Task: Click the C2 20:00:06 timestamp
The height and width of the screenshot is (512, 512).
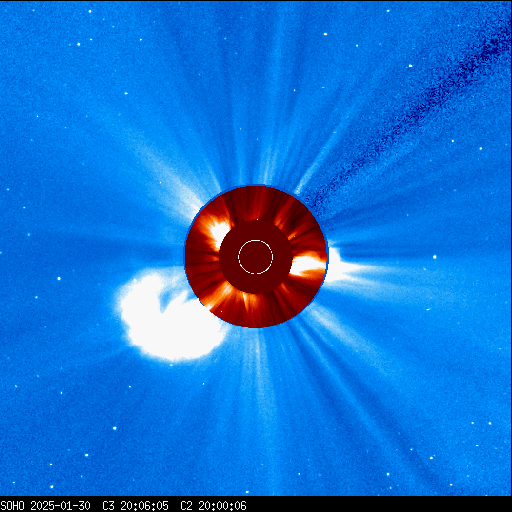Action: (x=213, y=506)
